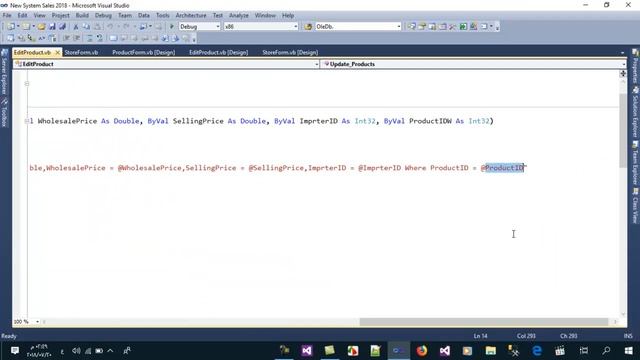Click the Redo toolbar icon
This screenshot has height=360, width=640.
pos(126,27)
